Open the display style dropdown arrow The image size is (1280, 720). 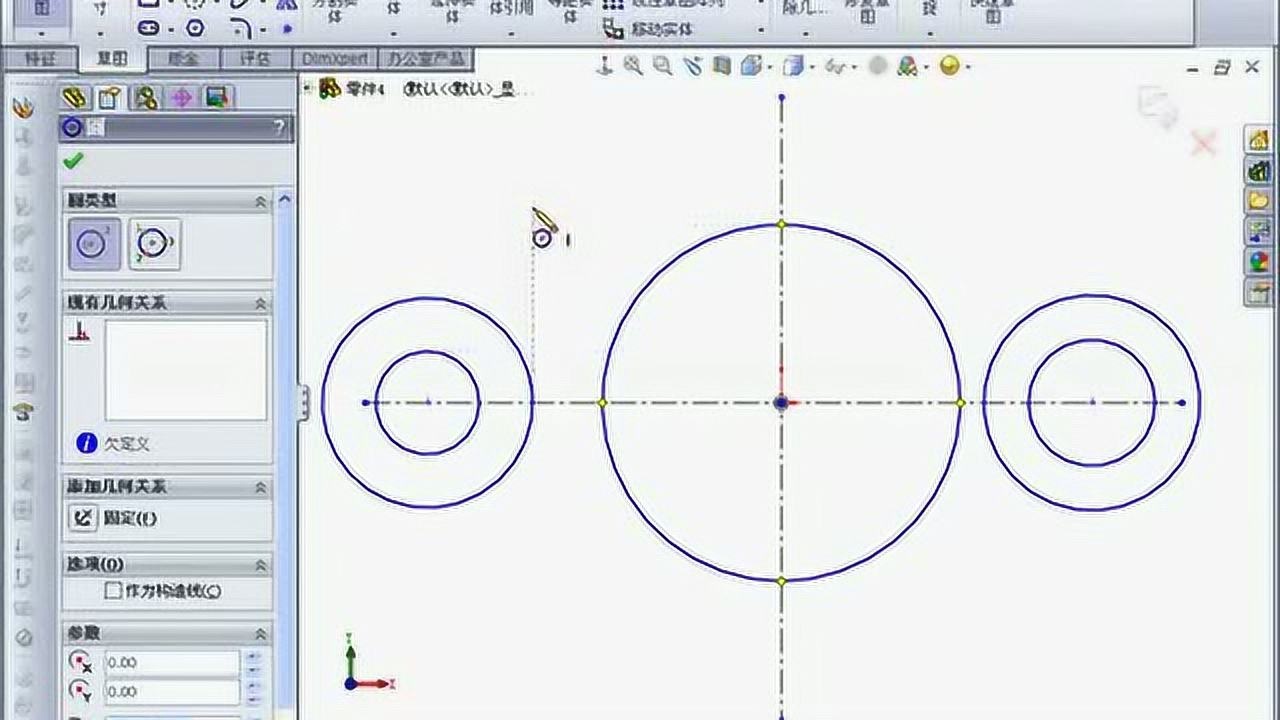pos(813,67)
